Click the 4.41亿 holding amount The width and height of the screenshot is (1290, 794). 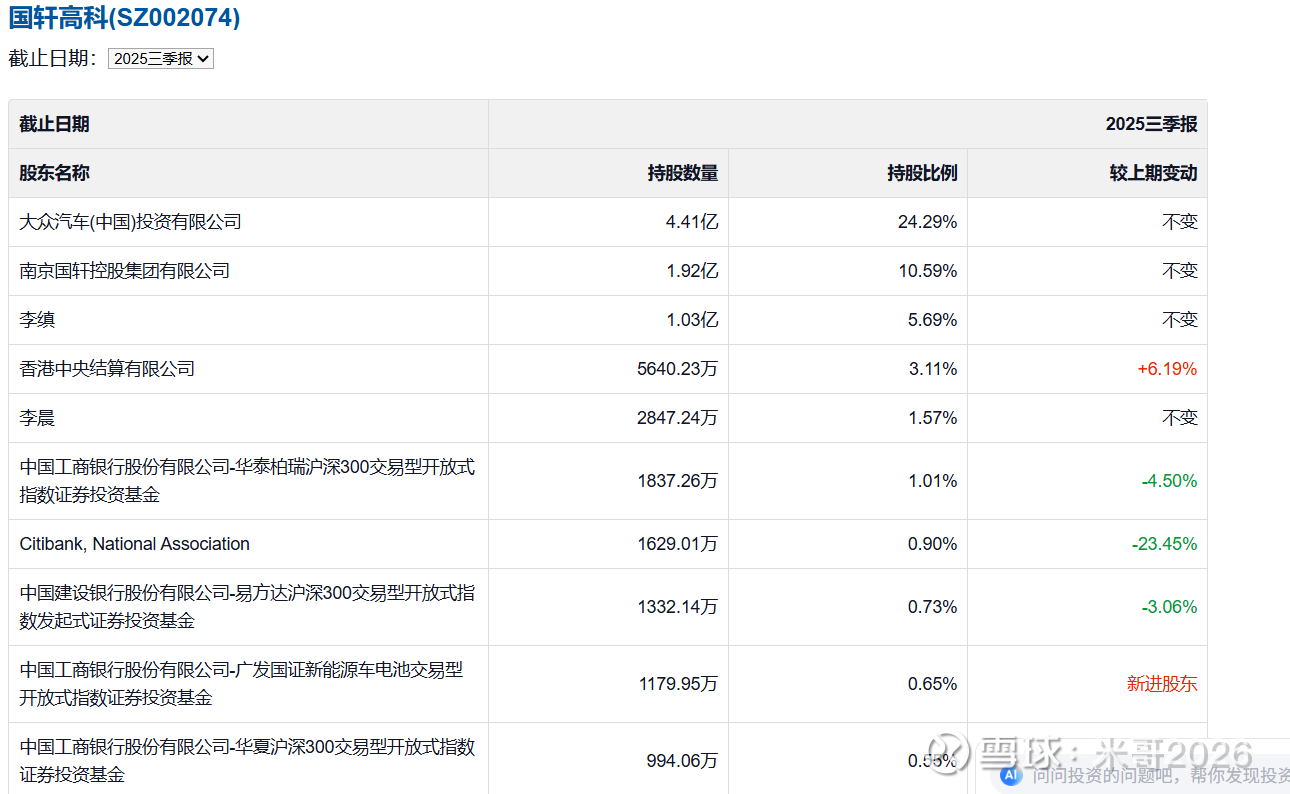pos(692,222)
